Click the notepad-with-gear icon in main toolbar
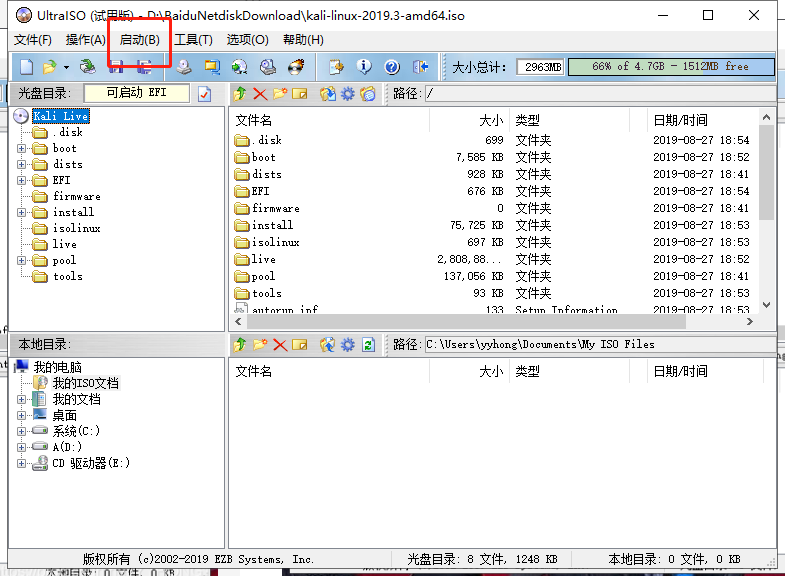785x576 pixels. click(x=336, y=67)
